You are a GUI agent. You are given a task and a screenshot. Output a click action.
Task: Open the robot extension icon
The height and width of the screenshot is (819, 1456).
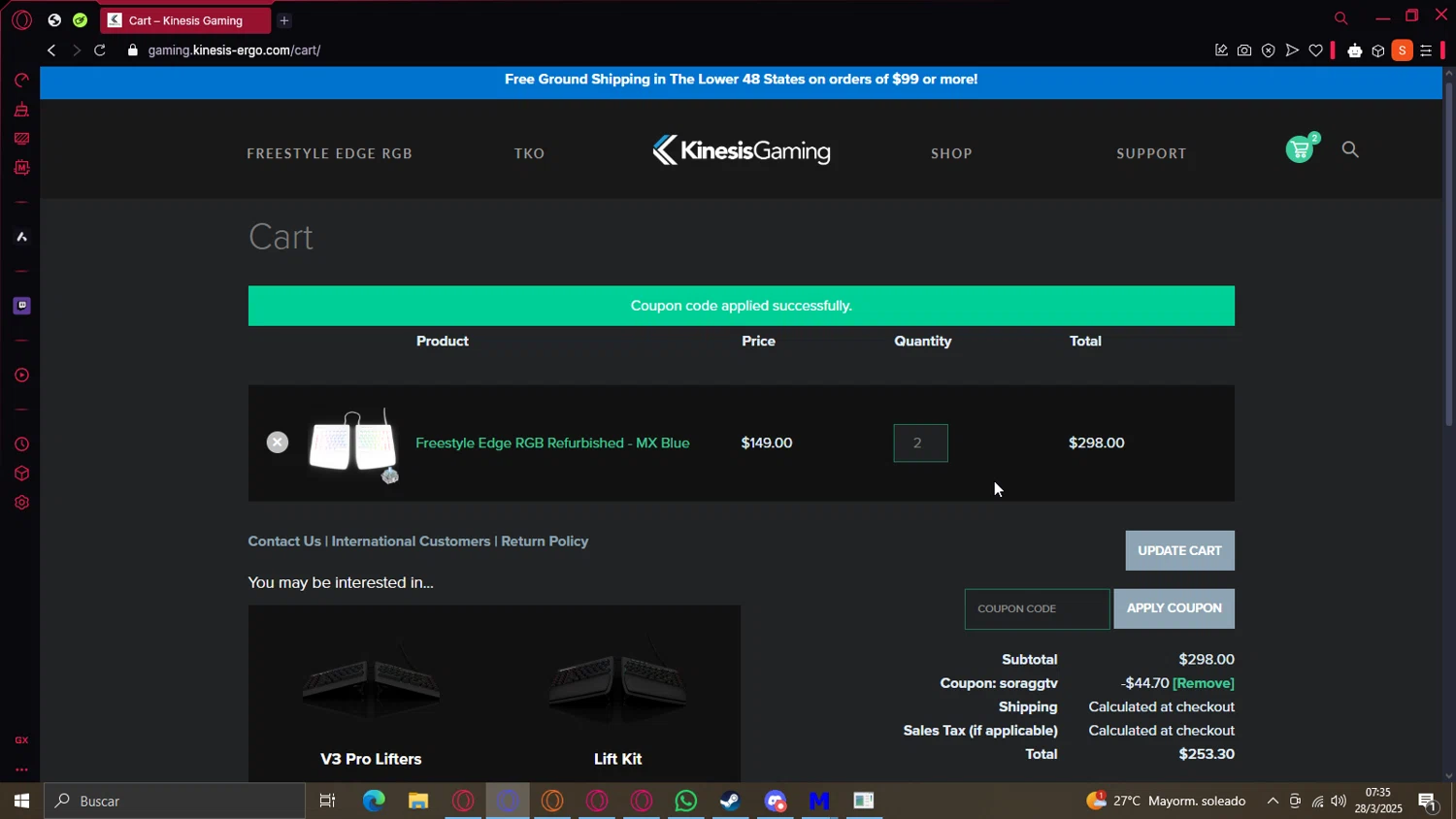tap(1354, 50)
